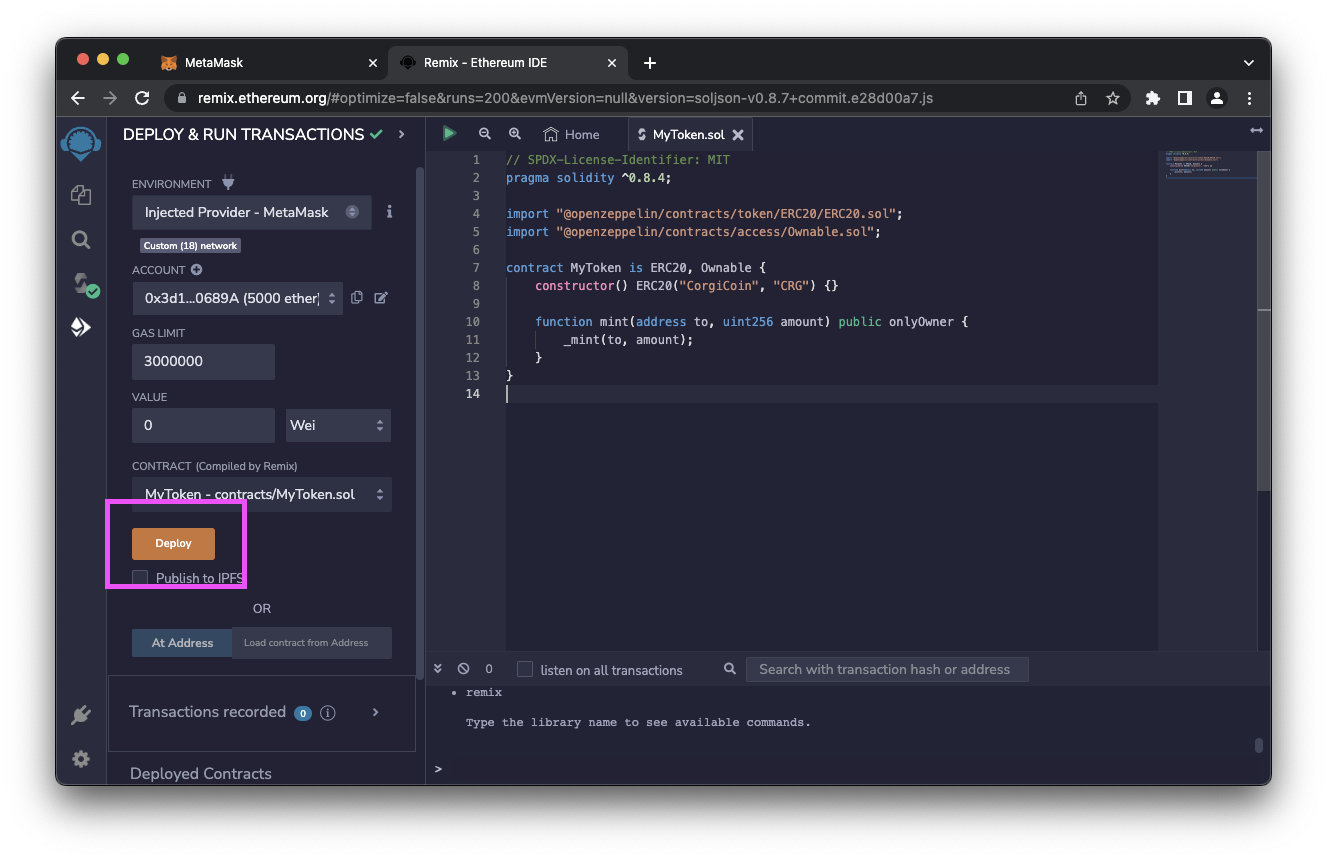Click the Custom (18) network badge
Screen dimensions: 1327x859
click(x=190, y=245)
